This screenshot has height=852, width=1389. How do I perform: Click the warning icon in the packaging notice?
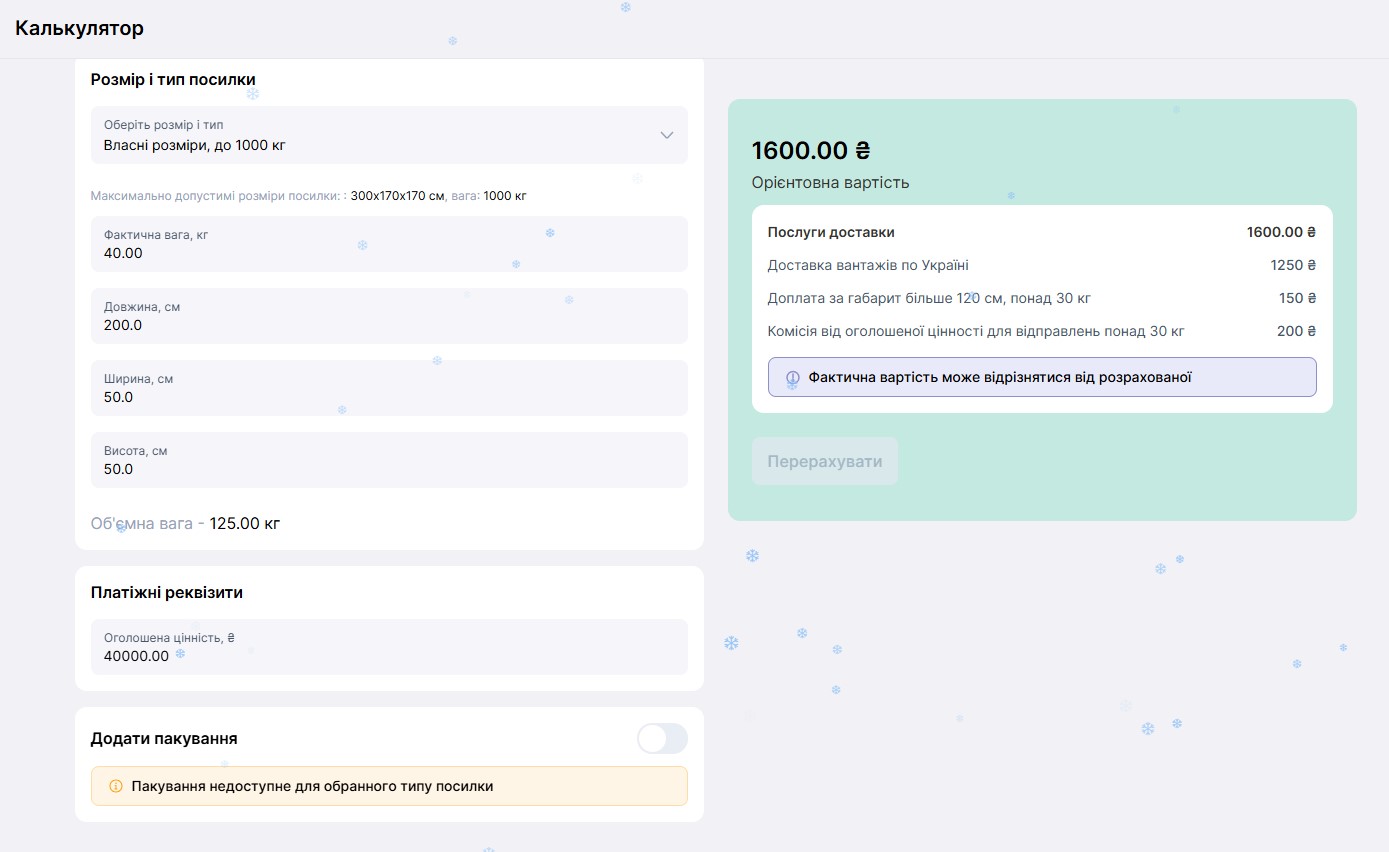(115, 786)
